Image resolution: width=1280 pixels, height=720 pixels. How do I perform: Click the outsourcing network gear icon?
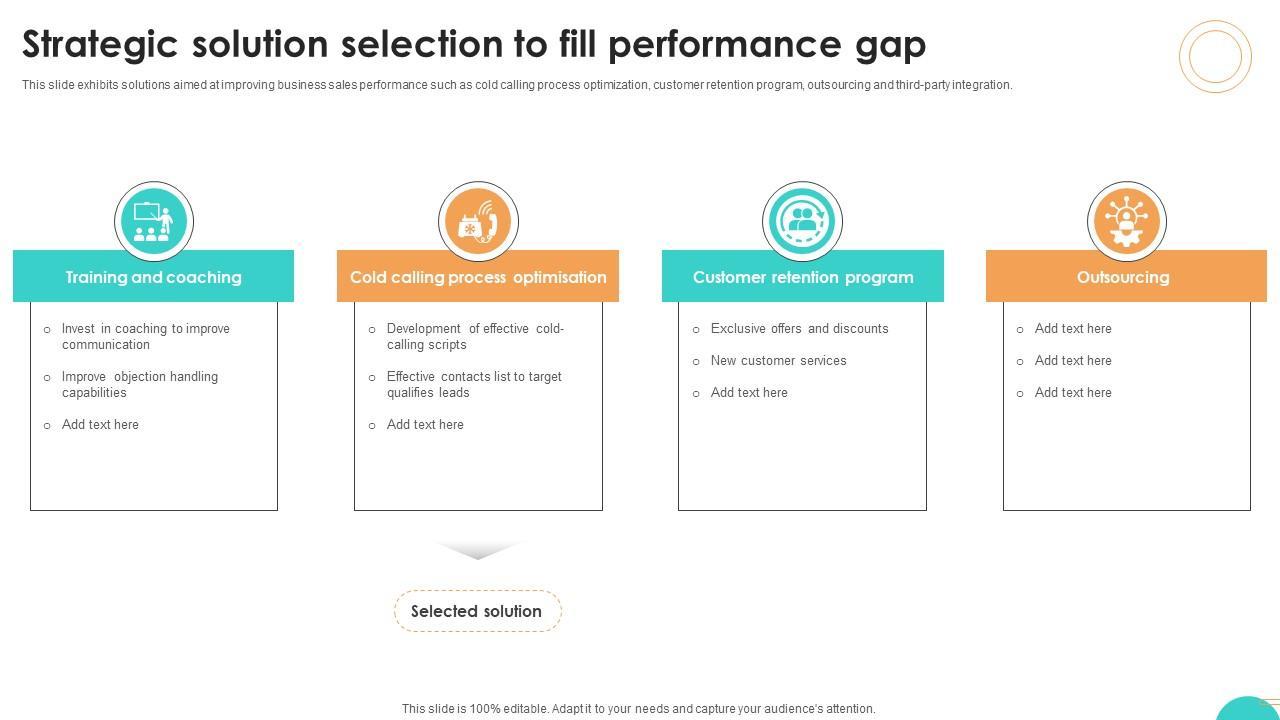point(1126,221)
